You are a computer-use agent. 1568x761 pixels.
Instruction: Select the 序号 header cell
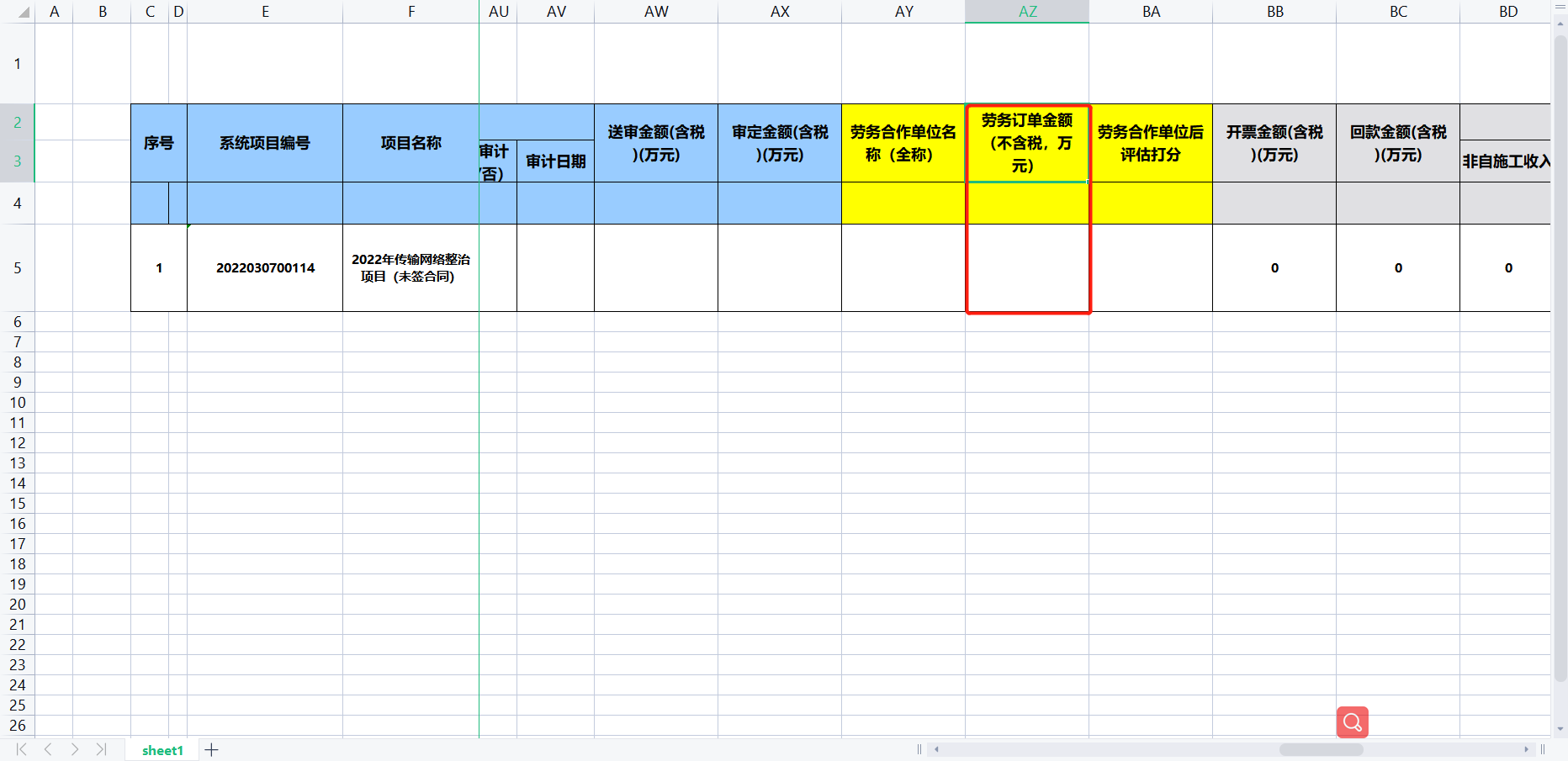click(159, 143)
